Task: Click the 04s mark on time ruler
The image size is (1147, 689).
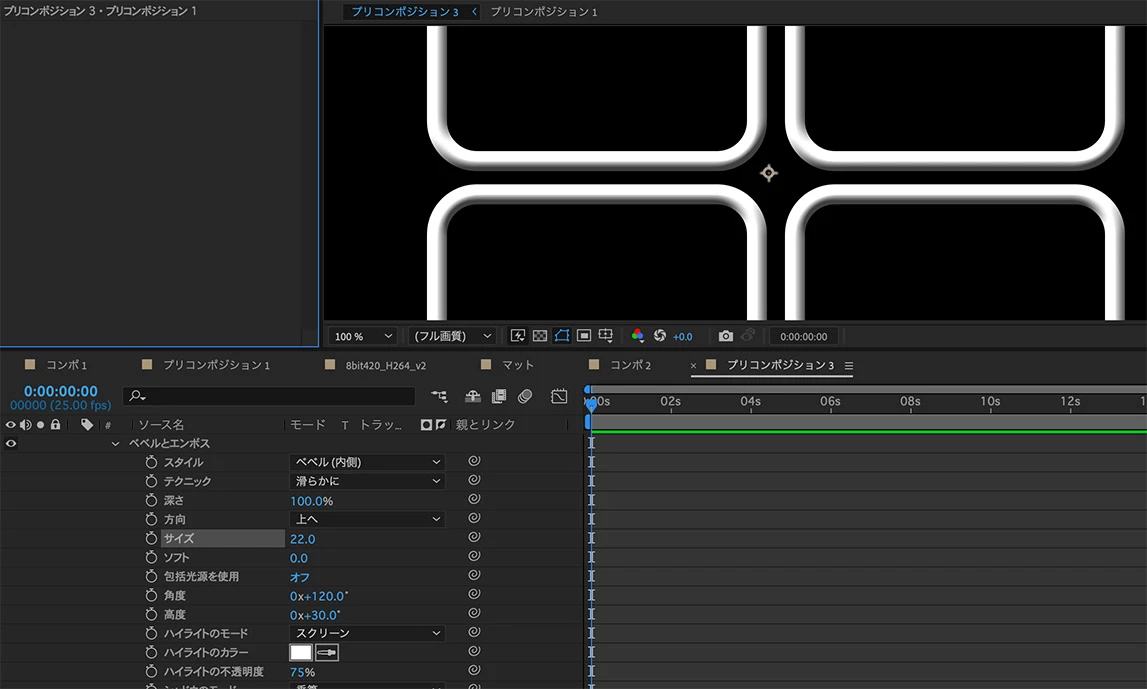Action: (751, 402)
